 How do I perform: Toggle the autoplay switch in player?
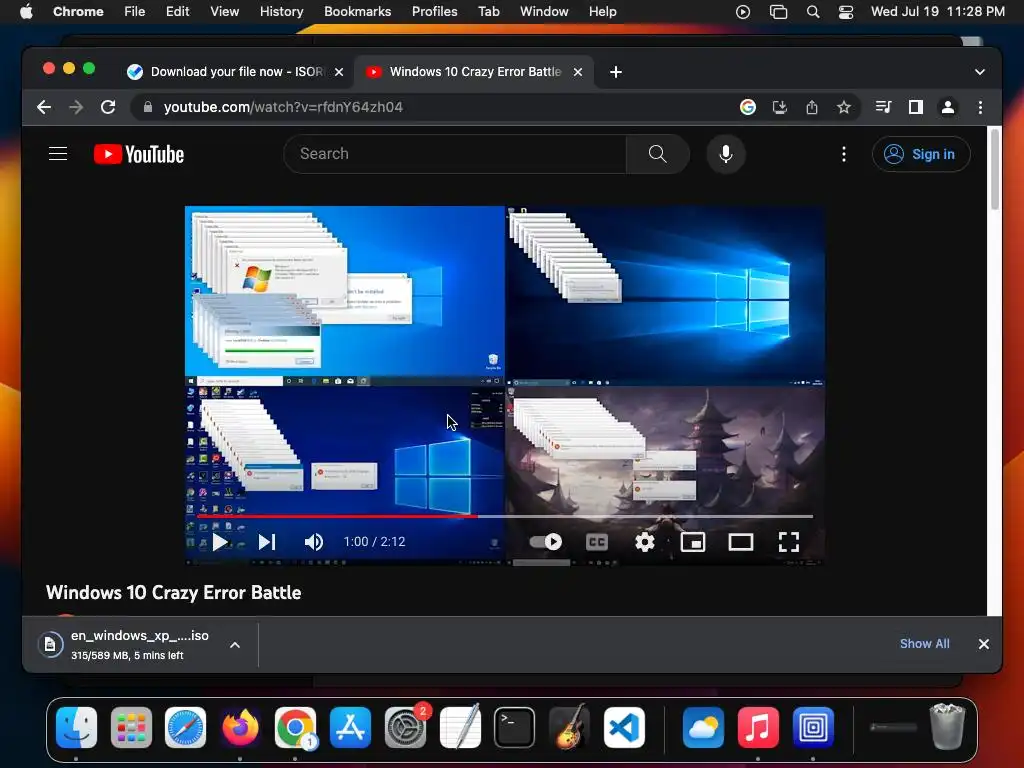545,542
